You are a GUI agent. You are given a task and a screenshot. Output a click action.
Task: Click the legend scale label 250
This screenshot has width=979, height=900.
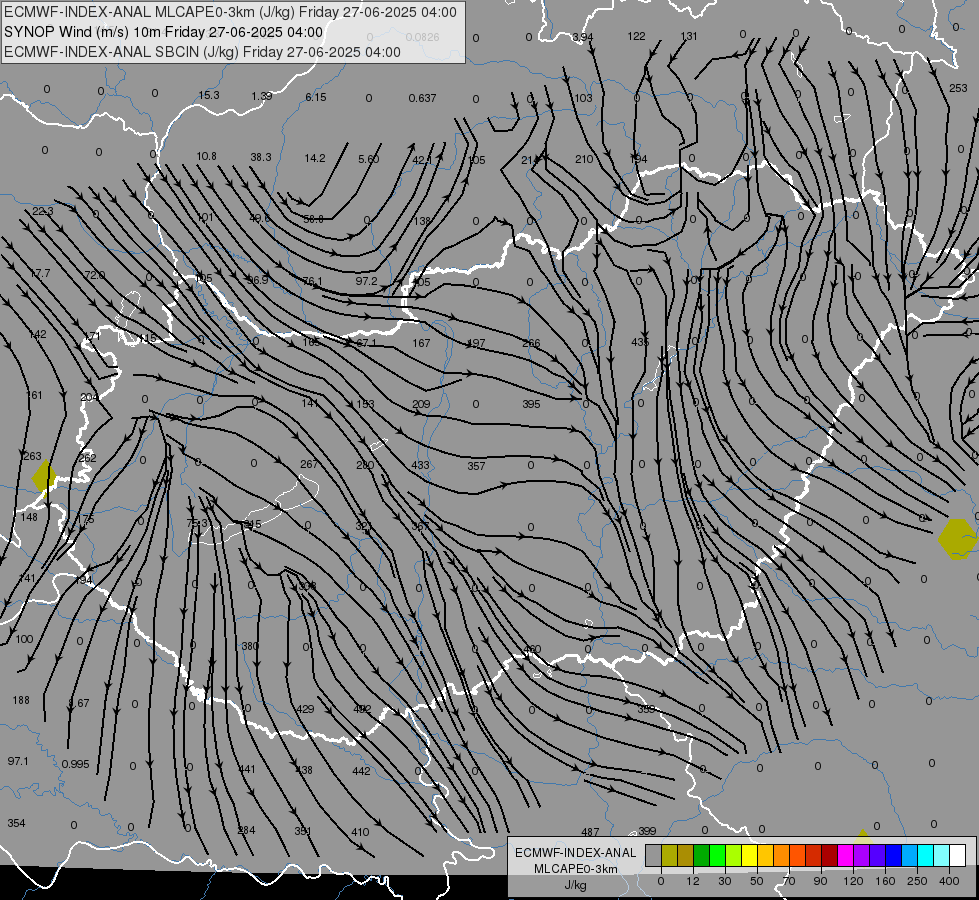(x=917, y=881)
